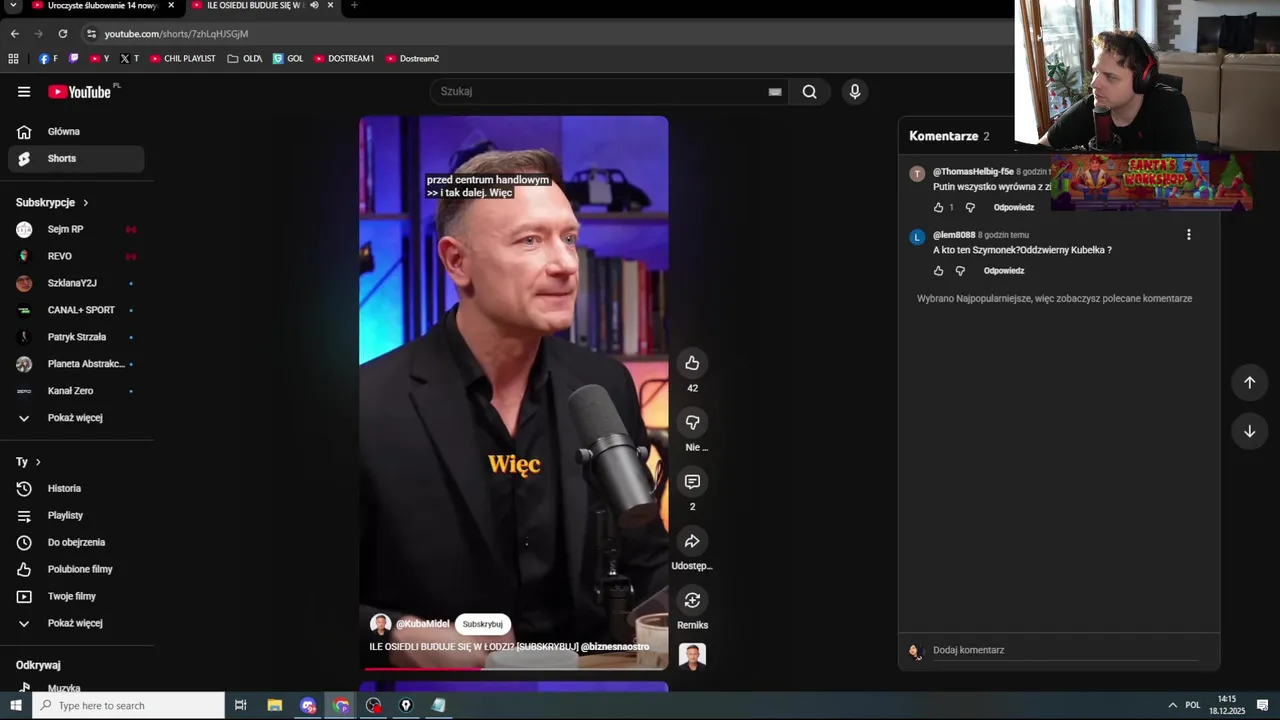Image resolution: width=1280 pixels, height=720 pixels.
Task: Open the sound thumbnail below the Remiks button
Action: [x=692, y=656]
